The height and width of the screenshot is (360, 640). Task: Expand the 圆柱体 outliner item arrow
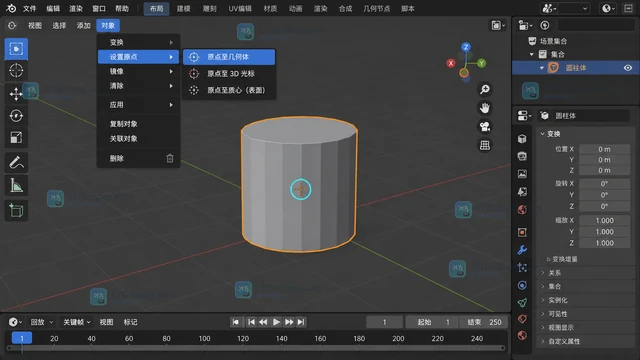coord(542,68)
